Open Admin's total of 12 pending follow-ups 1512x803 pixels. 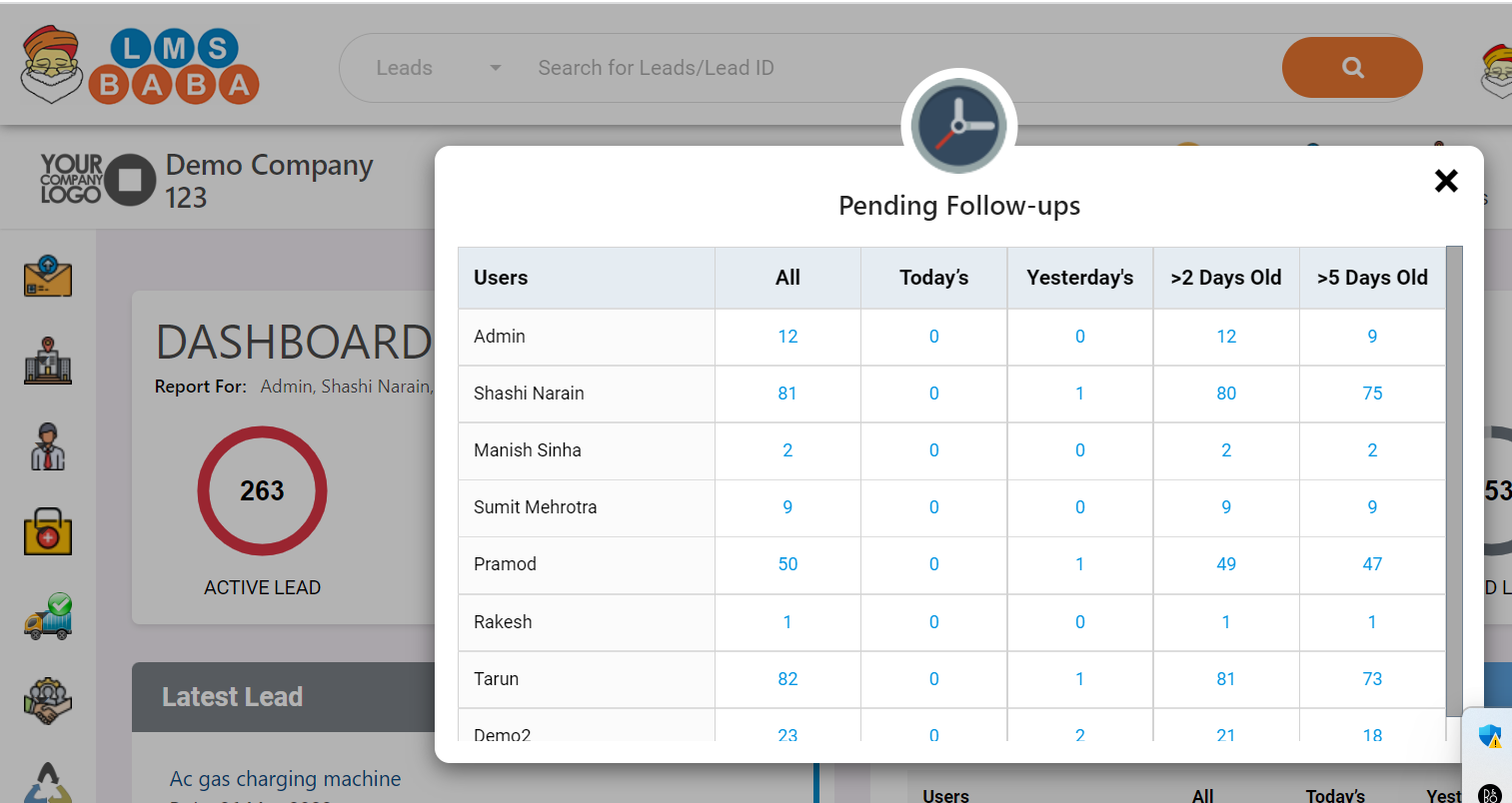pyautogui.click(x=787, y=336)
